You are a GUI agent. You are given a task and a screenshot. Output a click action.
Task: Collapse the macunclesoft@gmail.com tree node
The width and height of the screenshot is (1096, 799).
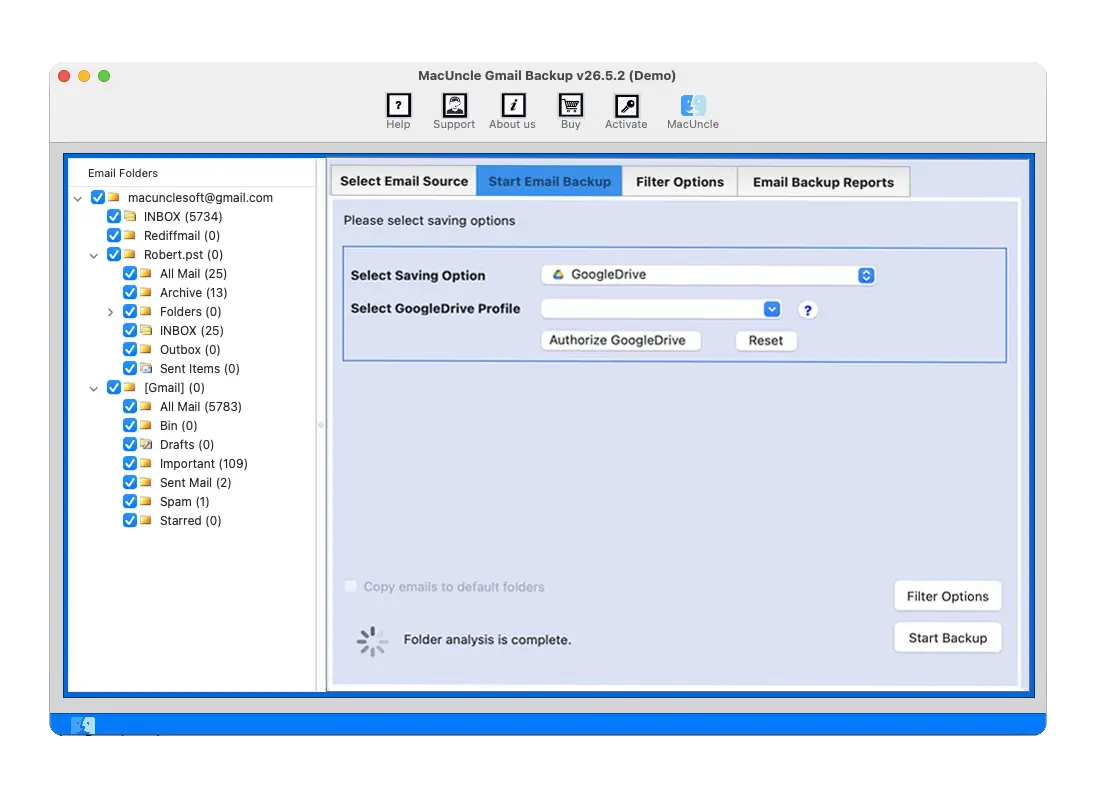pos(78,199)
